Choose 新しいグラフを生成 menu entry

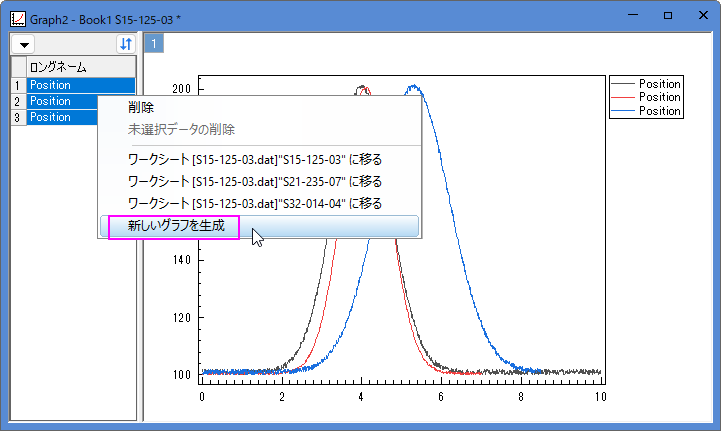point(260,226)
